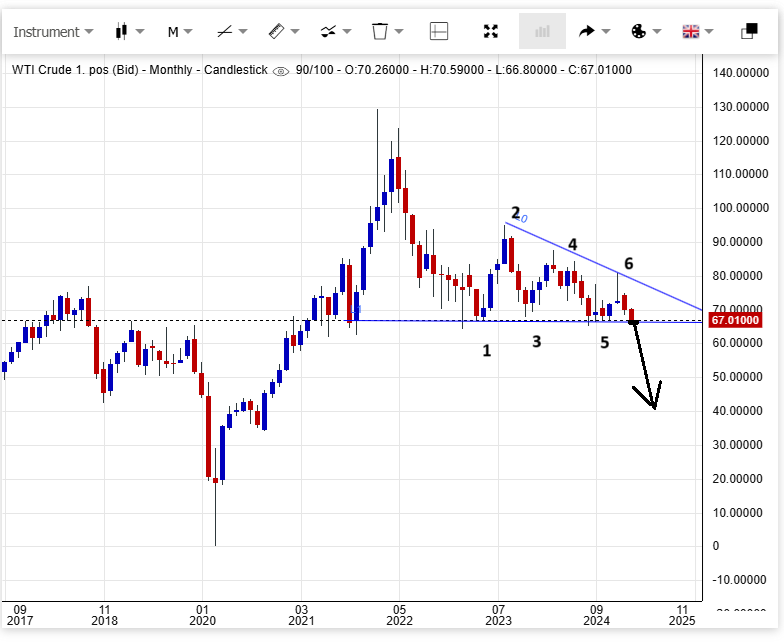Toggle the greyed-out volume bars button
The image size is (784, 642).
pos(542,31)
